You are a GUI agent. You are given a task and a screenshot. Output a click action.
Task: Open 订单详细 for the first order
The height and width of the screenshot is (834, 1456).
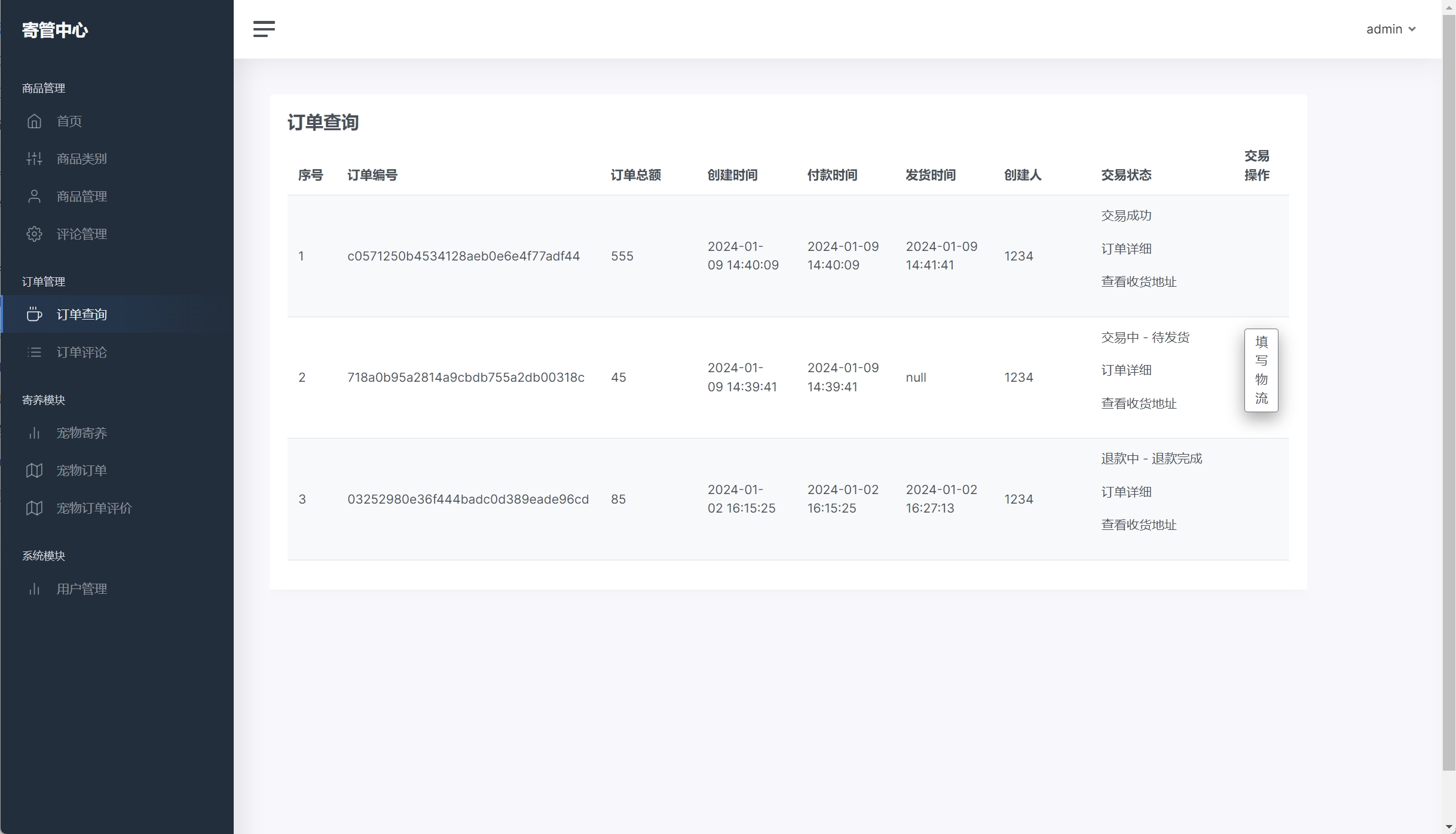coord(1126,249)
